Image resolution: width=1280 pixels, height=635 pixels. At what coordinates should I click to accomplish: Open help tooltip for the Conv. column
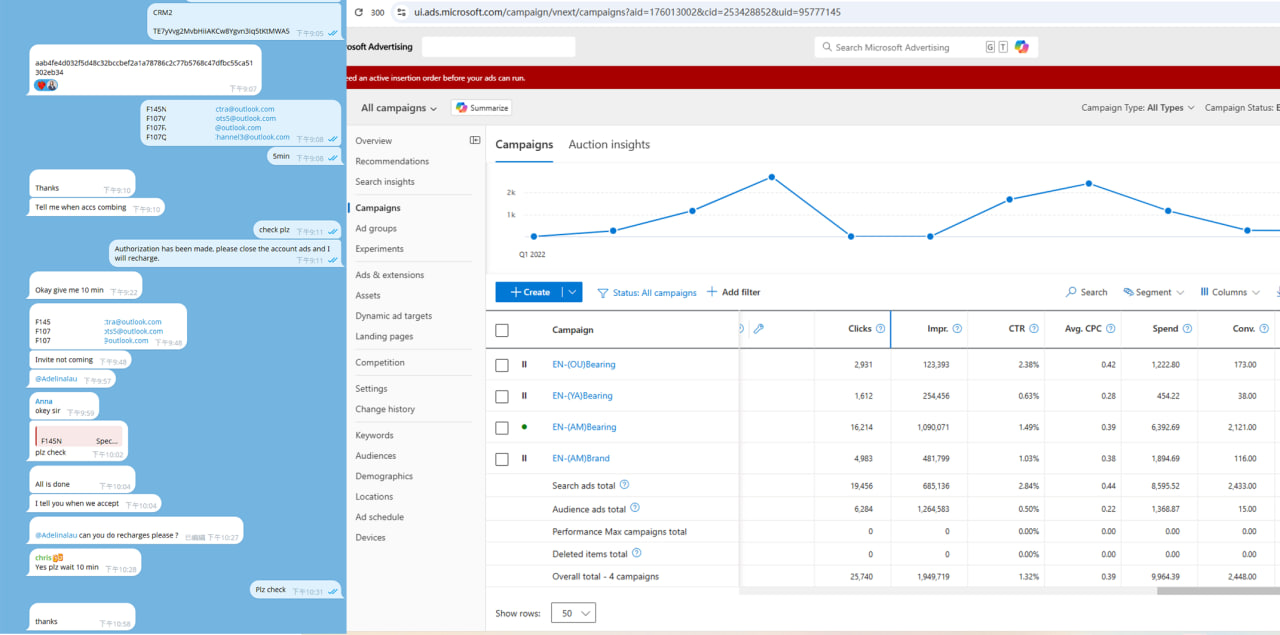pyautogui.click(x=1264, y=328)
